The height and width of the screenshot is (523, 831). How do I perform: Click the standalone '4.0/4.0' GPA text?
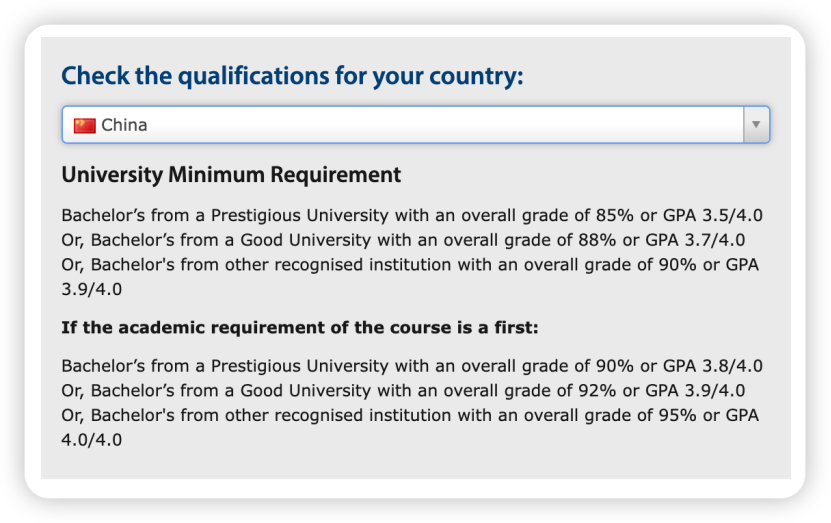pyautogui.click(x=92, y=440)
